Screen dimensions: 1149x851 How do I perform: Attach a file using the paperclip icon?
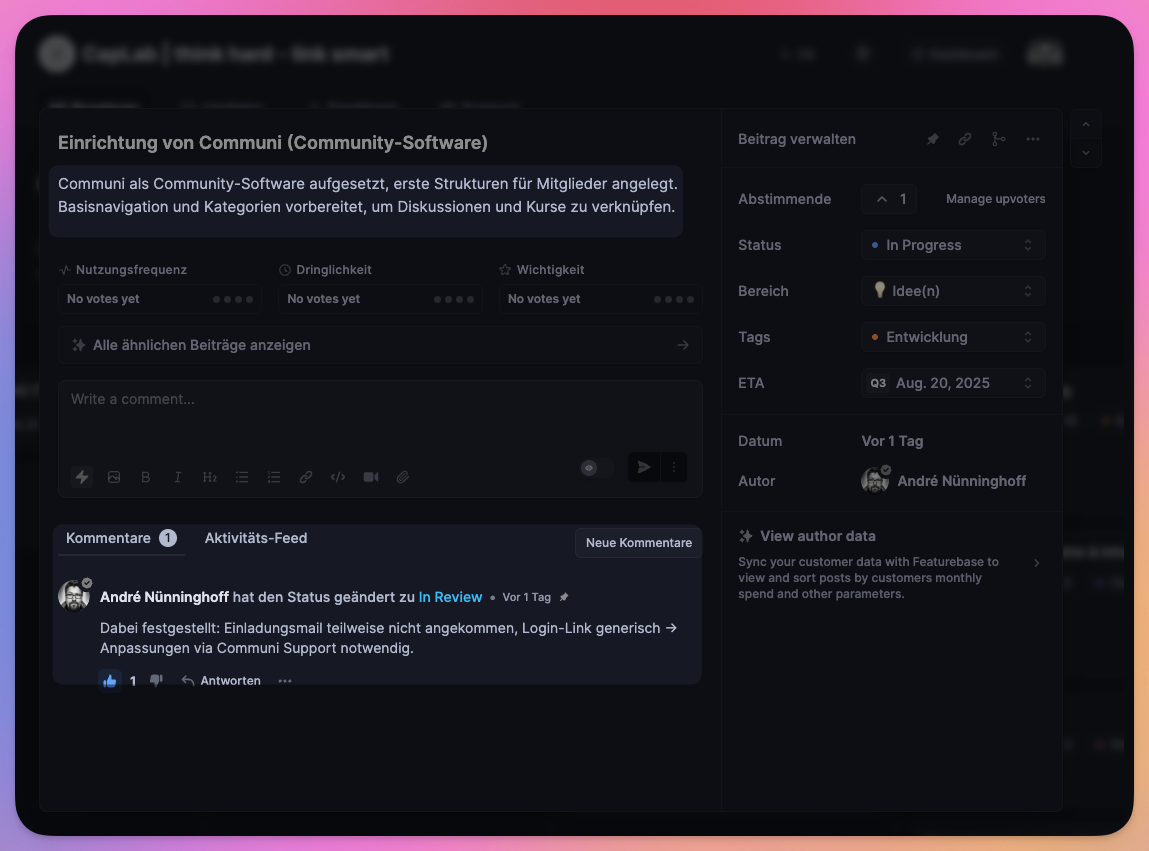click(403, 477)
